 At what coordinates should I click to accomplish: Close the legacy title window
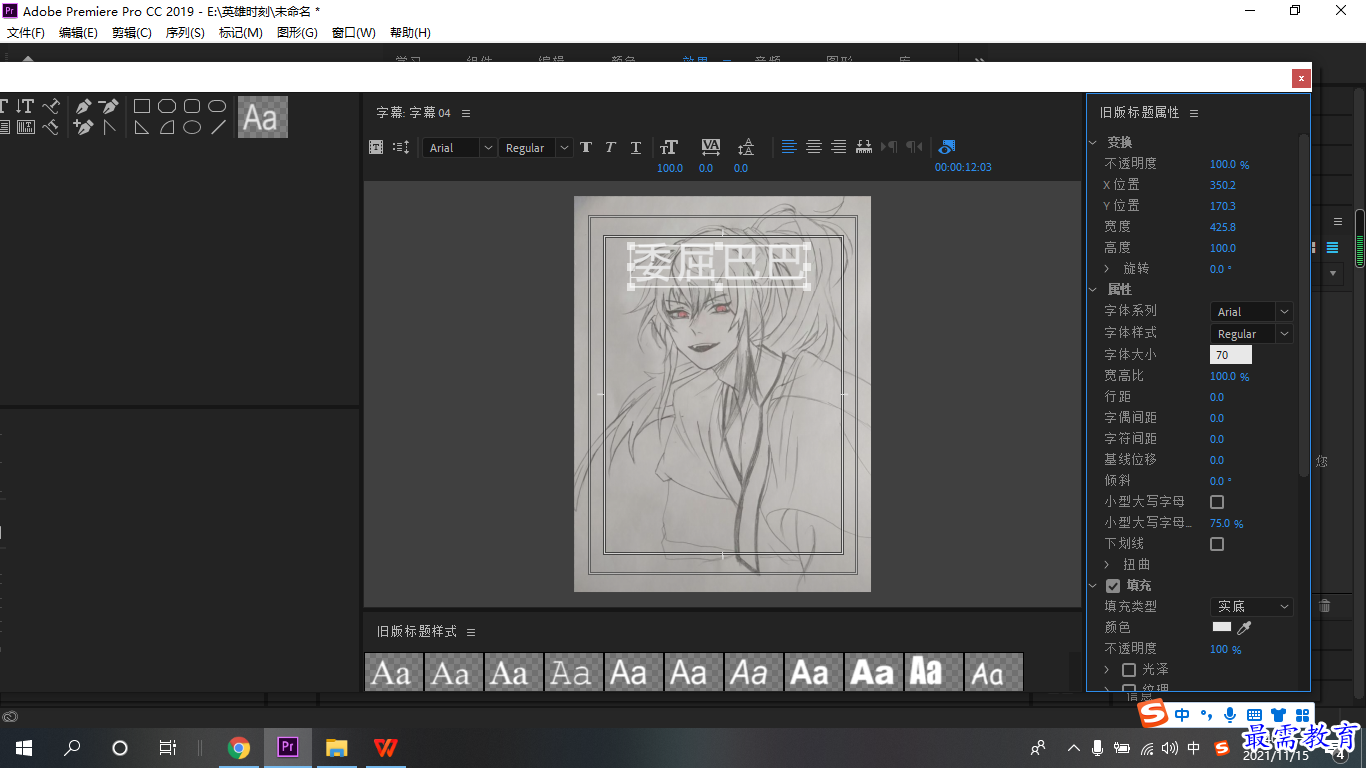tap(1301, 78)
